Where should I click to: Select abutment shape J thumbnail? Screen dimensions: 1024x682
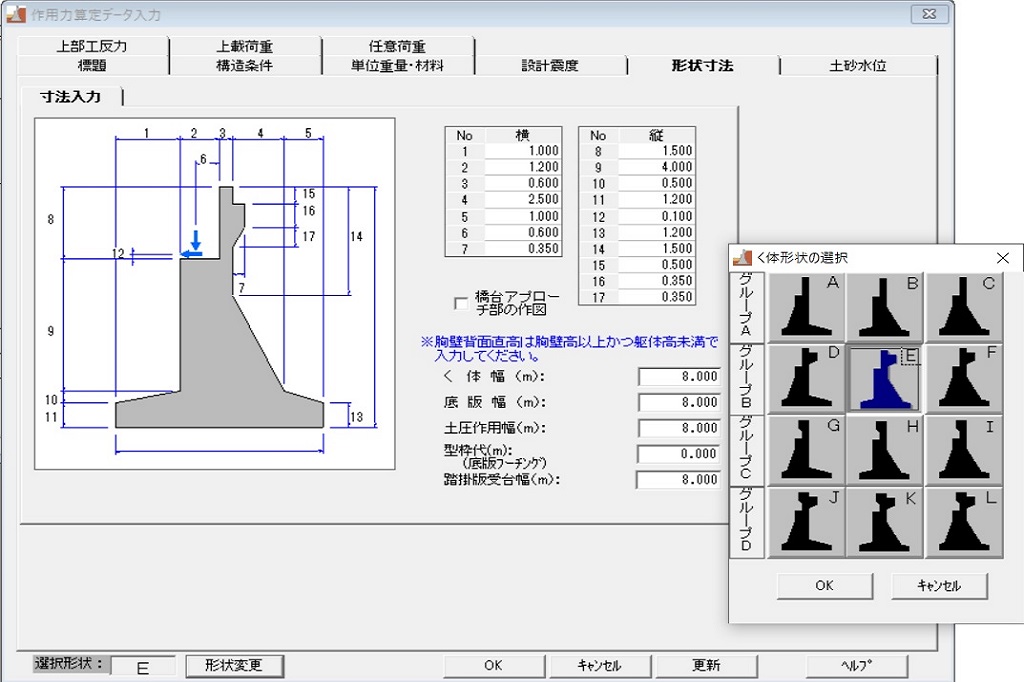coord(806,522)
